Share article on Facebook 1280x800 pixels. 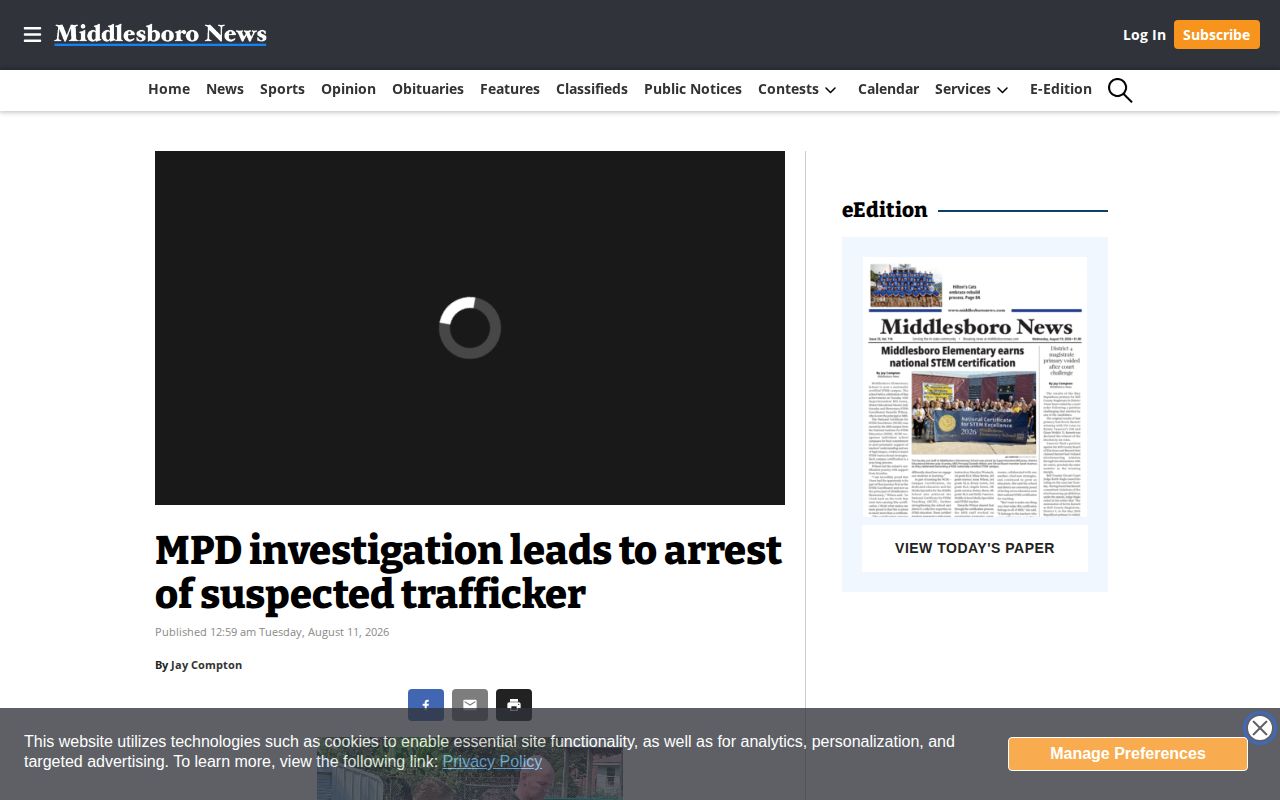coord(425,705)
